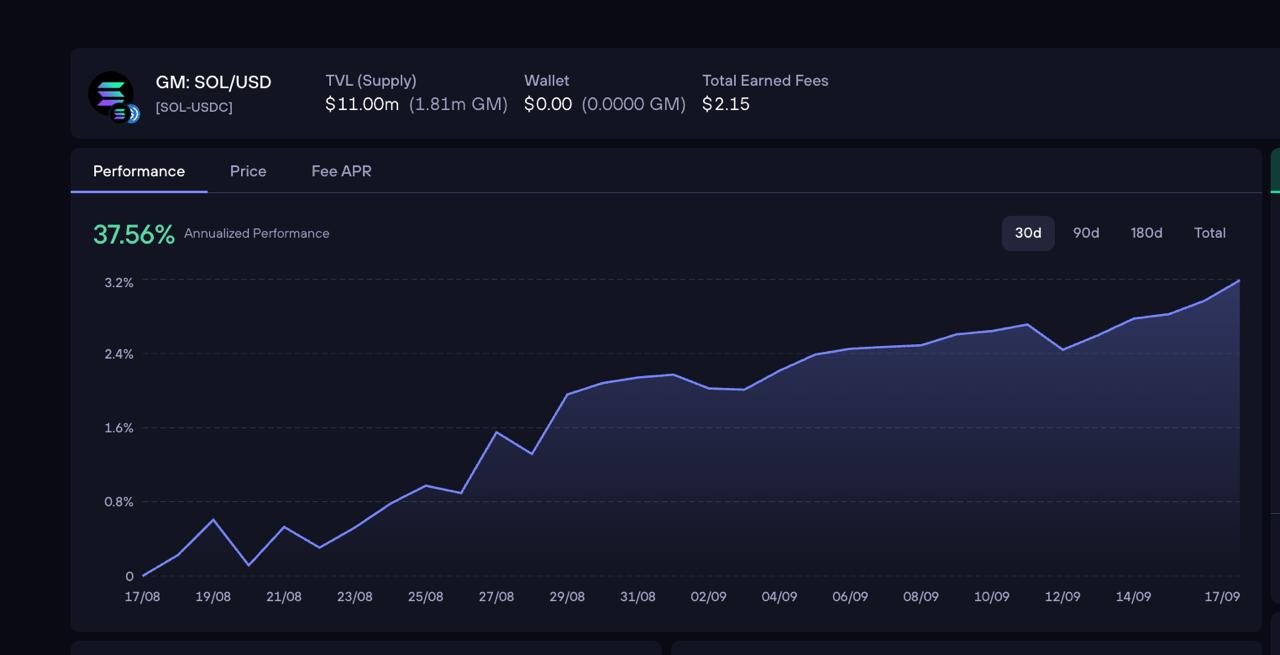The height and width of the screenshot is (655, 1280).
Task: Enable the Total performance range
Action: 1210,233
